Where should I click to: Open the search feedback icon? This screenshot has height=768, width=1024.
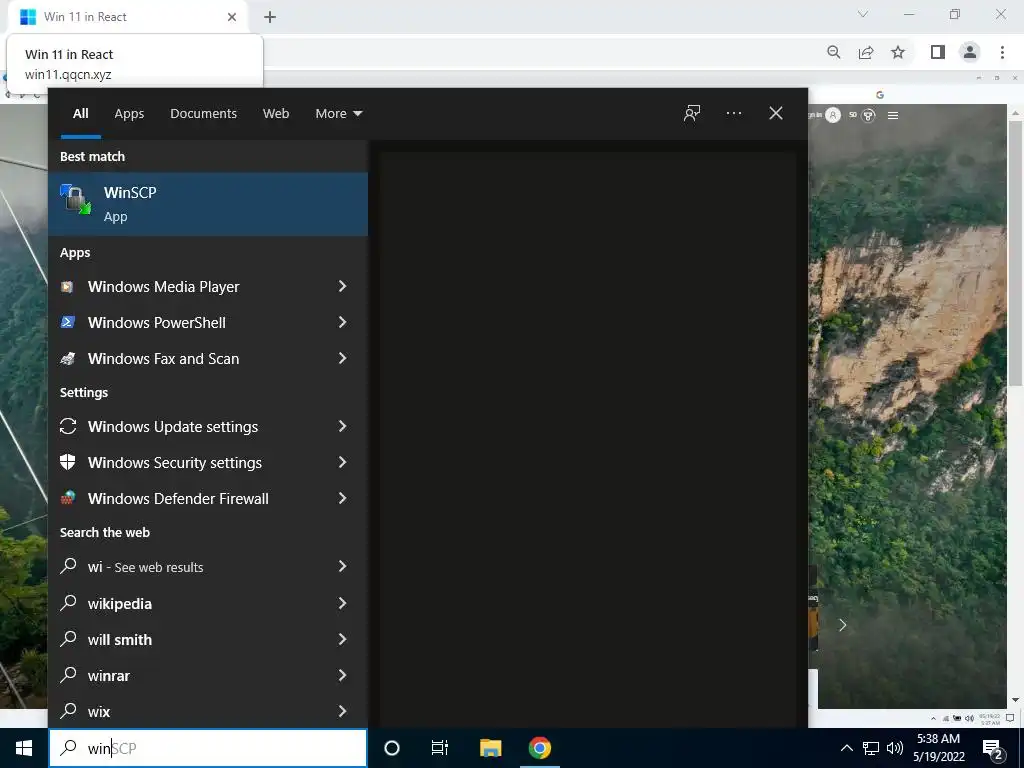click(x=692, y=113)
